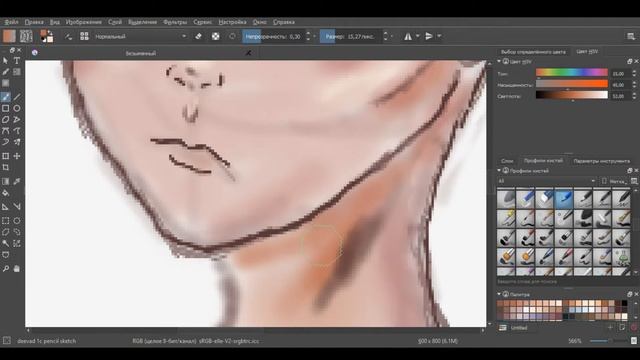Click the saturation slider bar
The height and width of the screenshot is (360, 640).
[571, 84]
